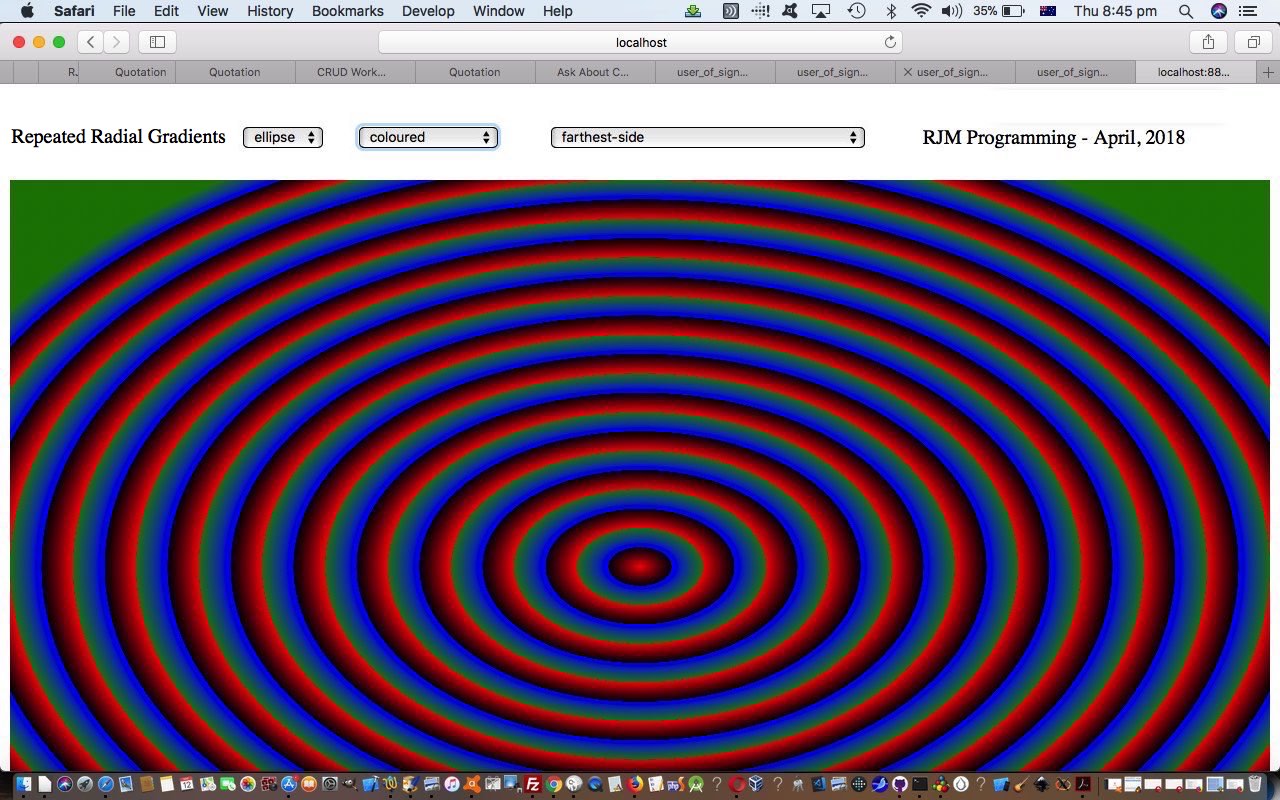
Task: Open Safari compass icon in Dock
Action: tap(106, 784)
